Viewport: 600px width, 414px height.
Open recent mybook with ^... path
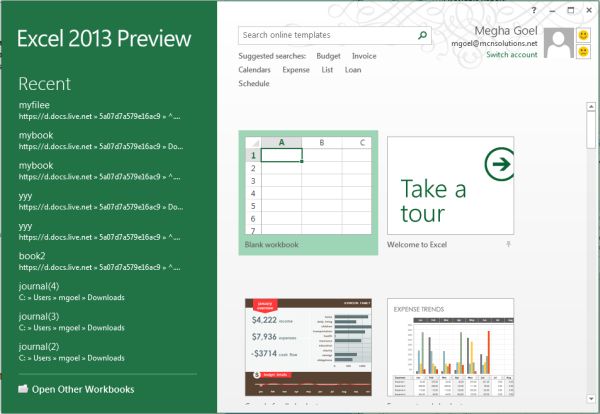pos(99,171)
